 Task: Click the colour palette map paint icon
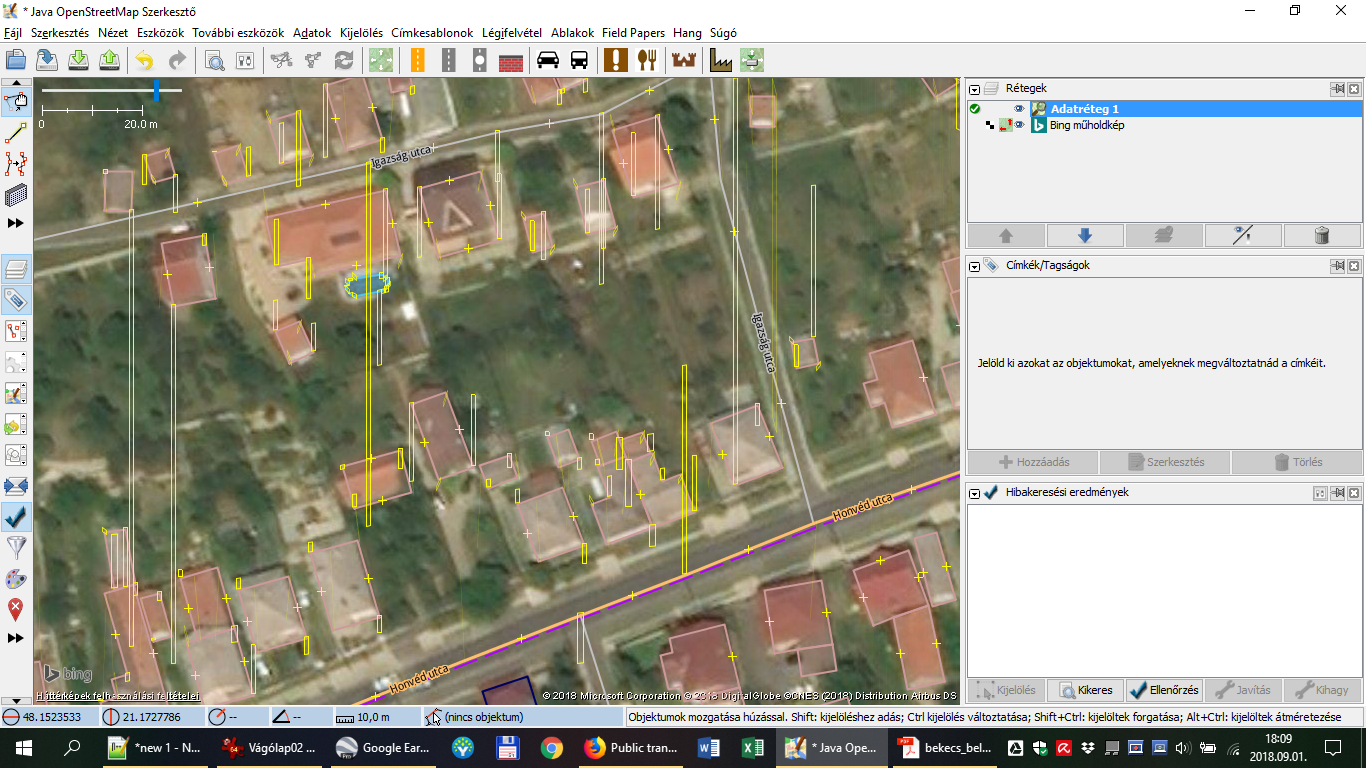[16, 579]
